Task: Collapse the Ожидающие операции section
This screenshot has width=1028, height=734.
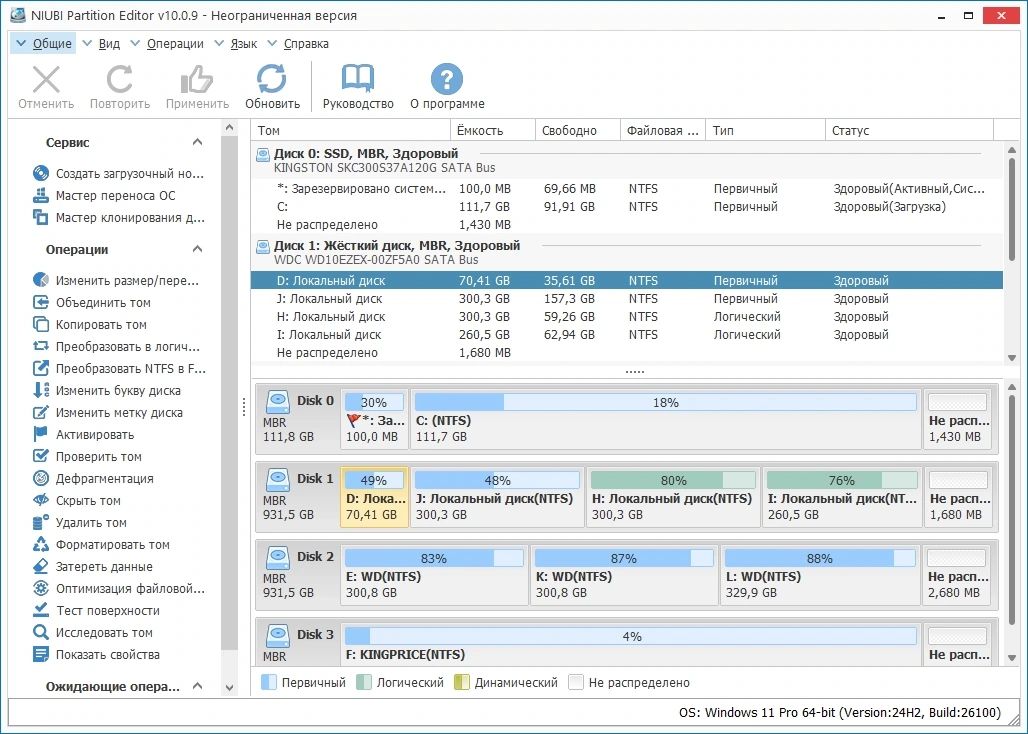Action: (x=197, y=686)
